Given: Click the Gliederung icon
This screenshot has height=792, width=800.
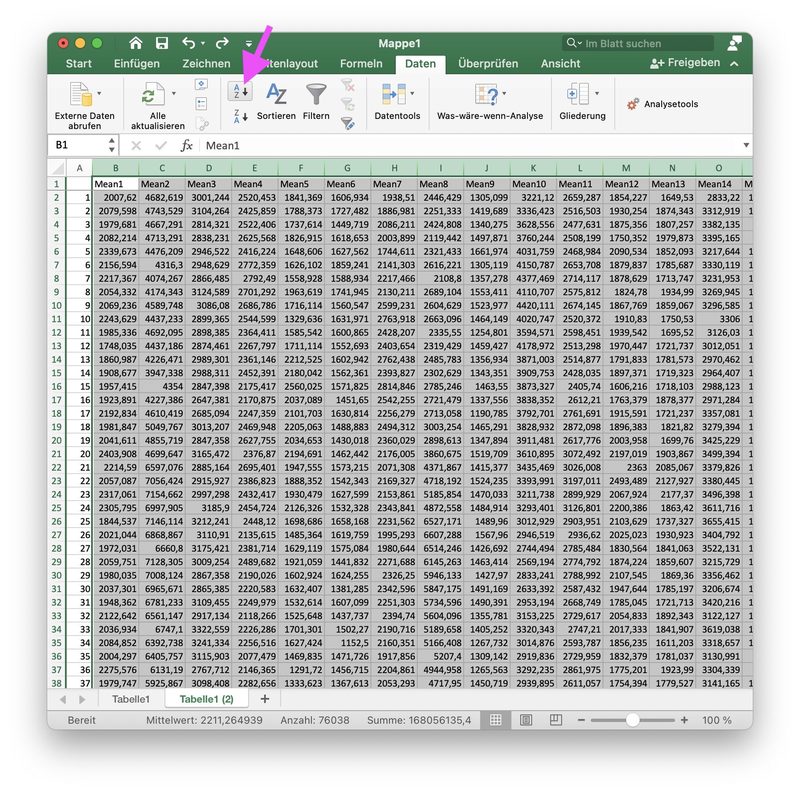Looking at the screenshot, I should click(x=578, y=94).
